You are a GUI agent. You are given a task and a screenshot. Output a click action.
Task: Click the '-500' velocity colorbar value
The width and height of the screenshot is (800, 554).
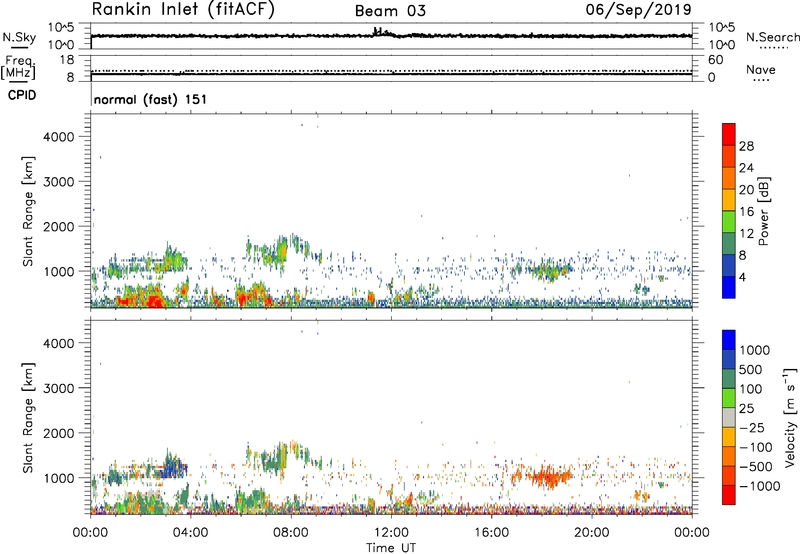point(756,466)
